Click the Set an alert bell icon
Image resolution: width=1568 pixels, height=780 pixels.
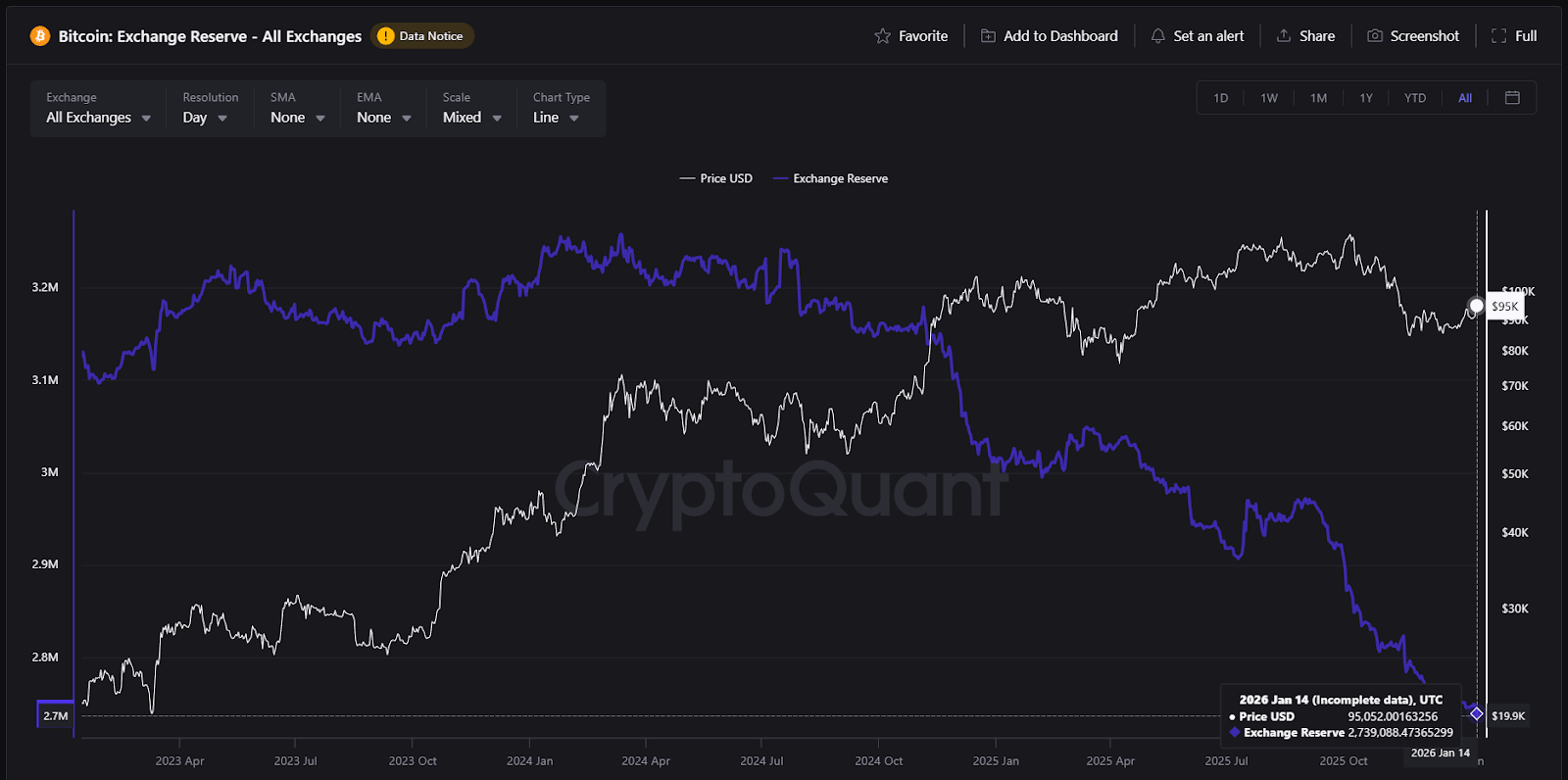coord(1157,36)
